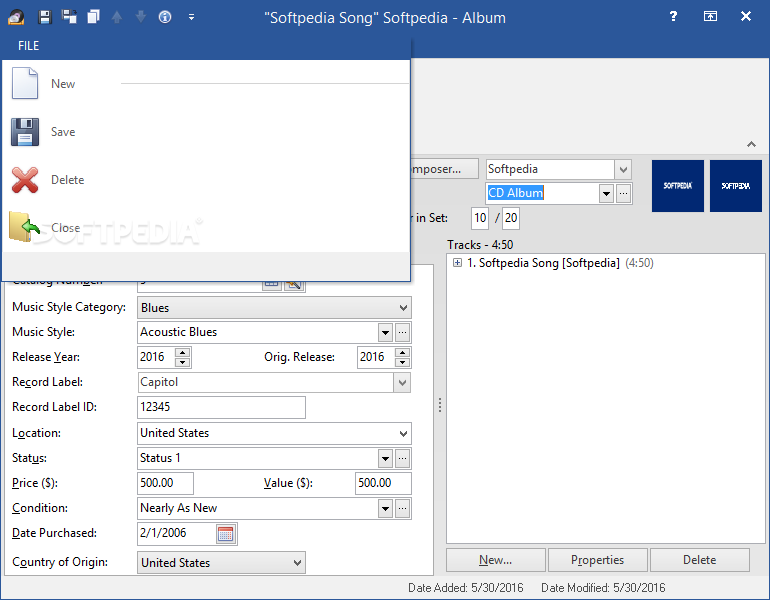Viewport: 770px width, 600px height.
Task: Click the set total field showing 20
Action: (511, 218)
